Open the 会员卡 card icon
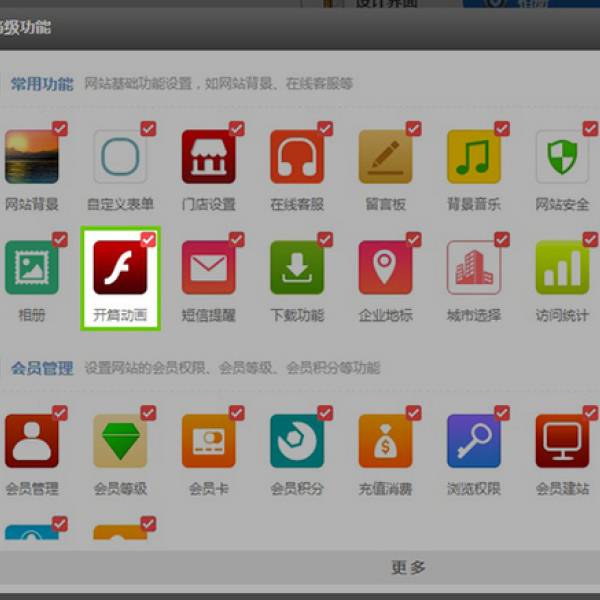Viewport: 600px width, 600px height. point(209,441)
